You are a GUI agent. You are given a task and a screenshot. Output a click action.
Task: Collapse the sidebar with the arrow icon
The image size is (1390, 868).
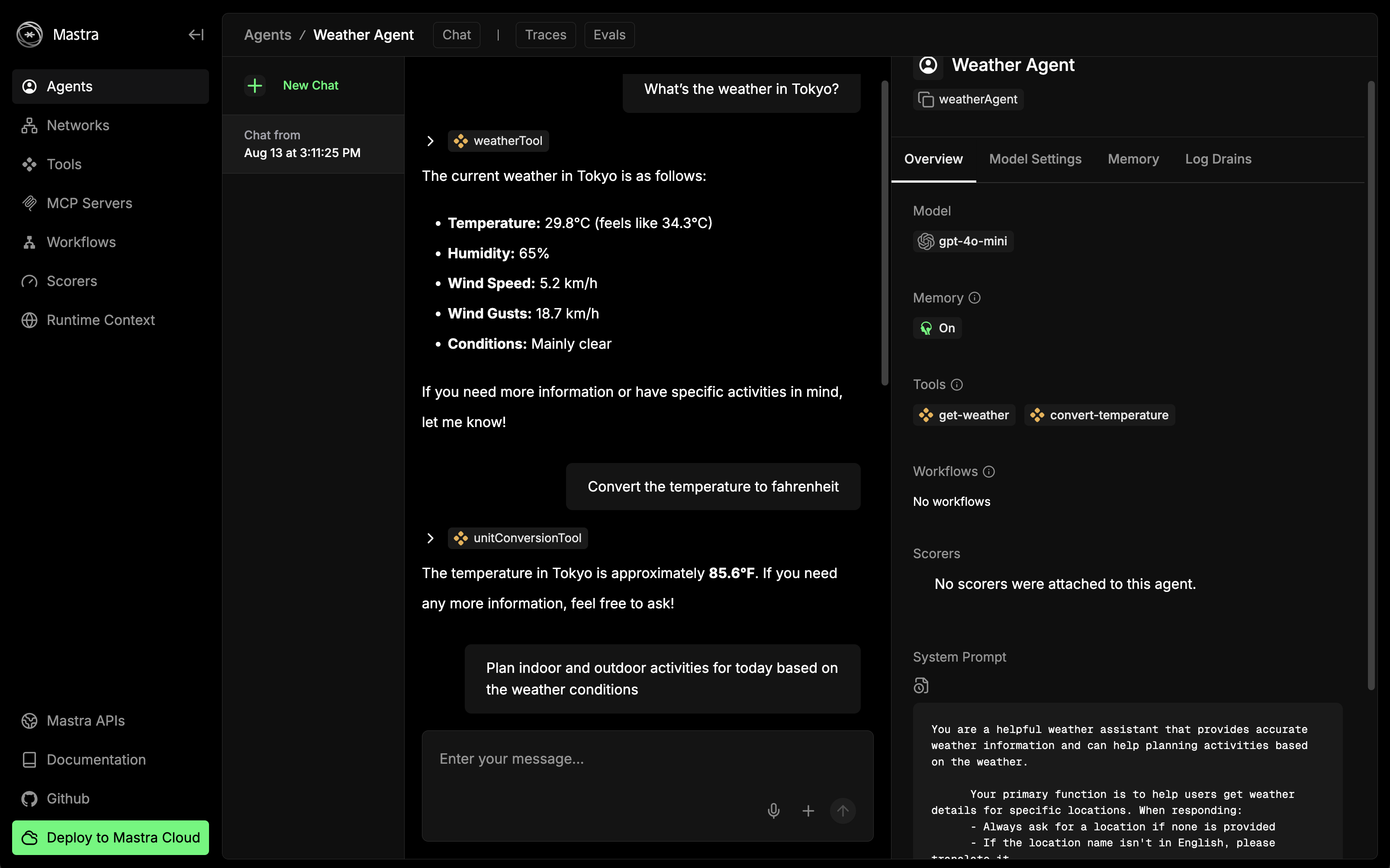coord(196,35)
